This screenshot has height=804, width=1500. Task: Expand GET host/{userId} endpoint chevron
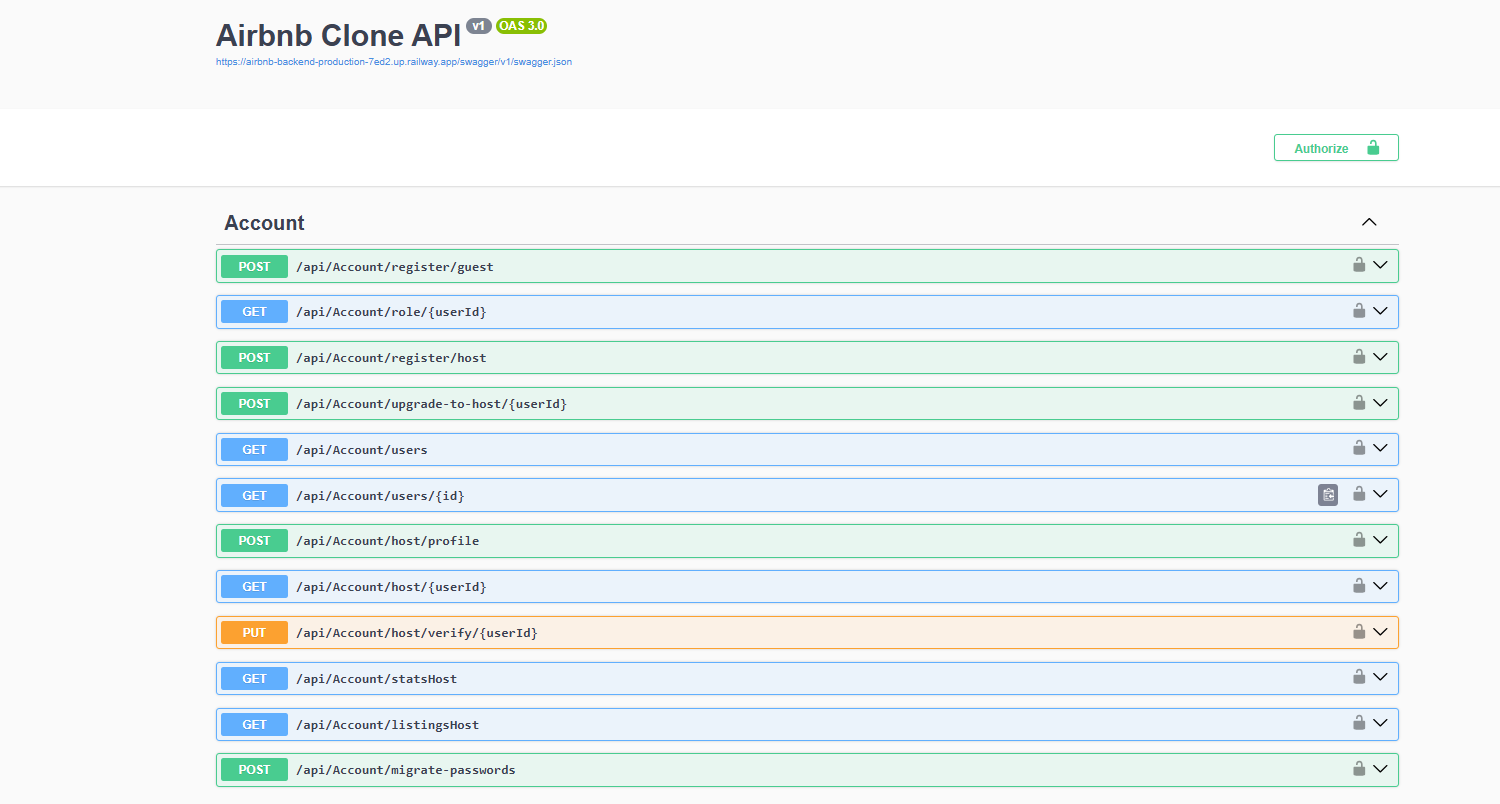point(1381,586)
